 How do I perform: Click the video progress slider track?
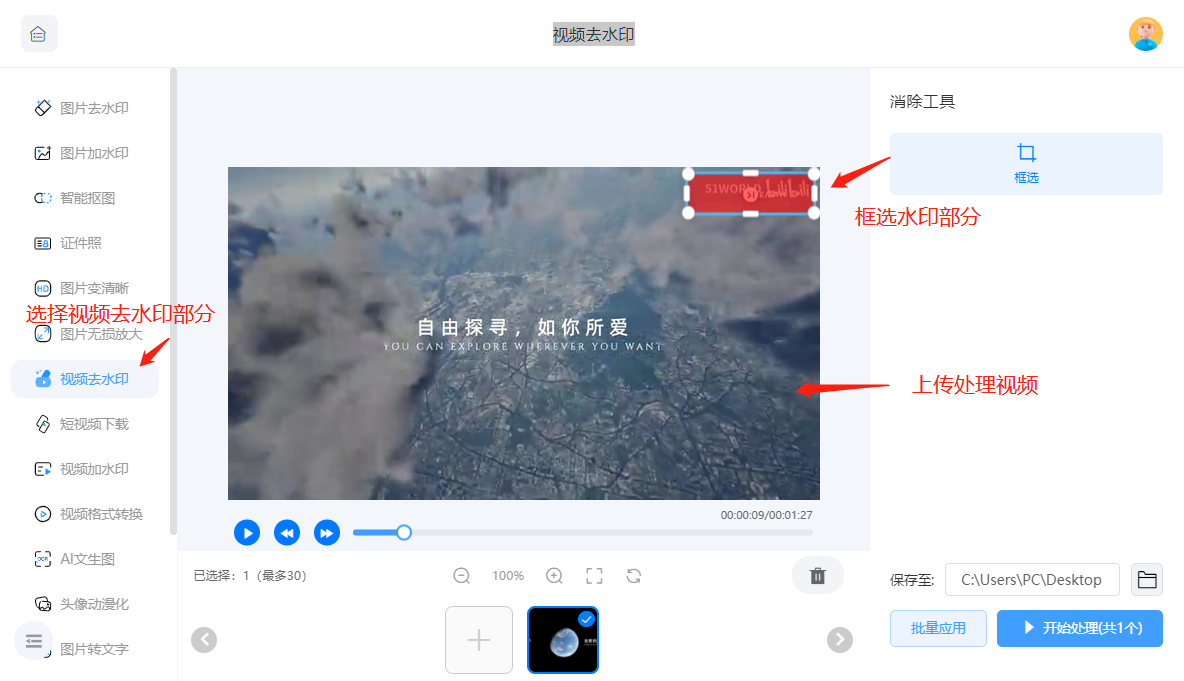(x=600, y=533)
